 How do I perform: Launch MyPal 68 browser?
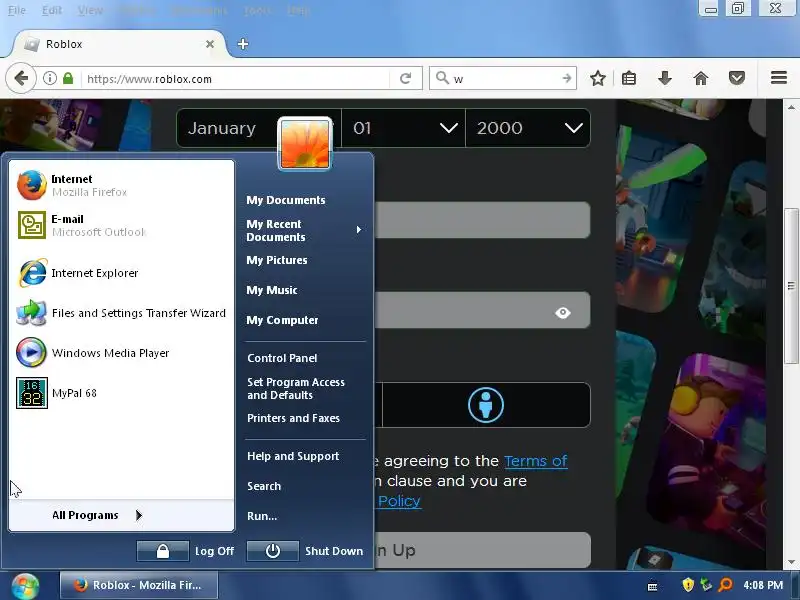[x=121, y=393]
